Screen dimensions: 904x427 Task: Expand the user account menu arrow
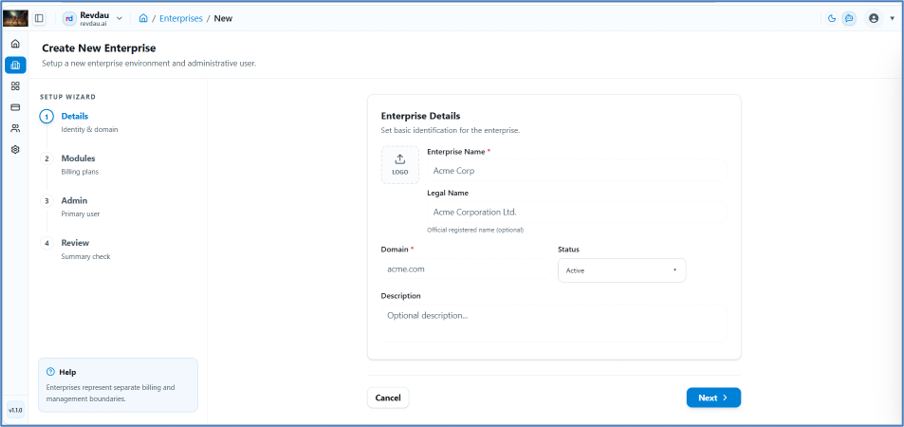[892, 19]
